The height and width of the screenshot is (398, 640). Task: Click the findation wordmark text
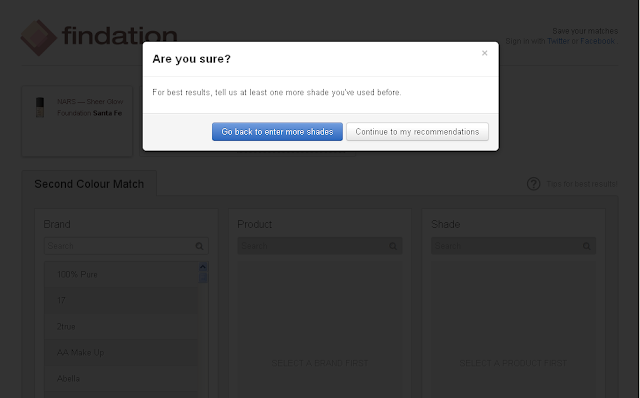[x=120, y=36]
